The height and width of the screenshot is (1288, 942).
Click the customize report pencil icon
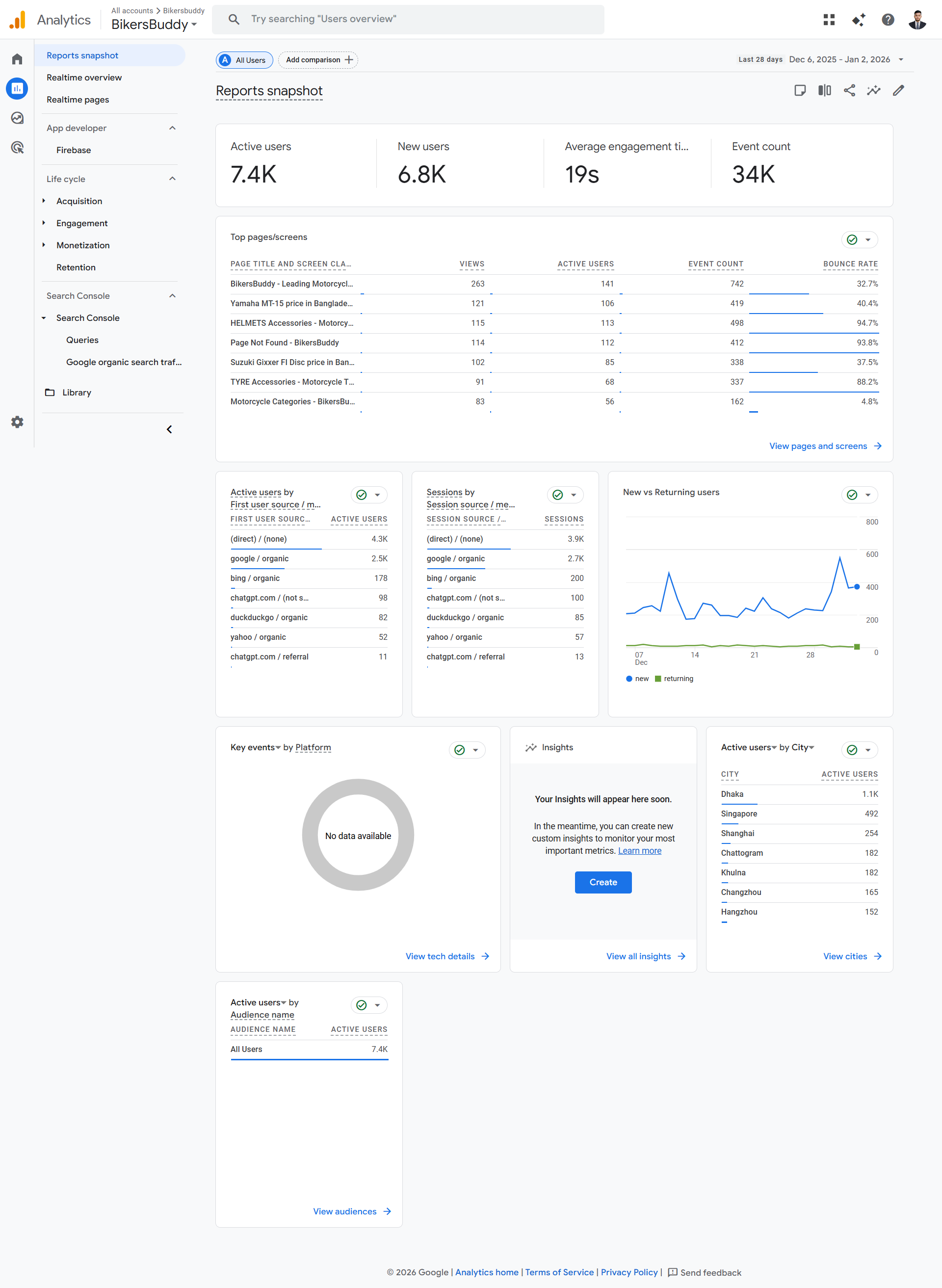pyautogui.click(x=899, y=91)
